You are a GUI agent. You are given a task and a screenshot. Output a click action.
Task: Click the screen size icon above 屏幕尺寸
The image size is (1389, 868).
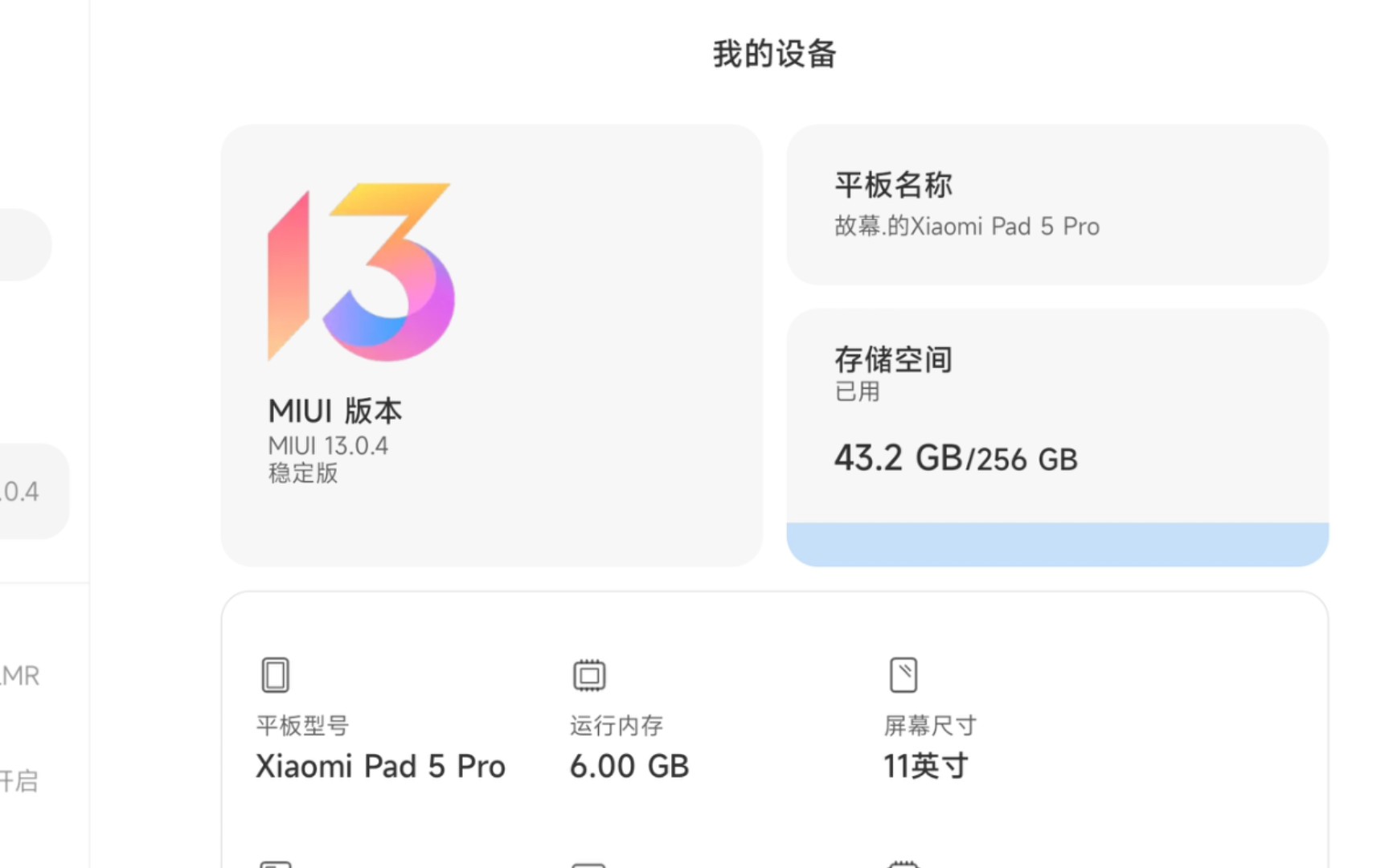pyautogui.click(x=903, y=674)
